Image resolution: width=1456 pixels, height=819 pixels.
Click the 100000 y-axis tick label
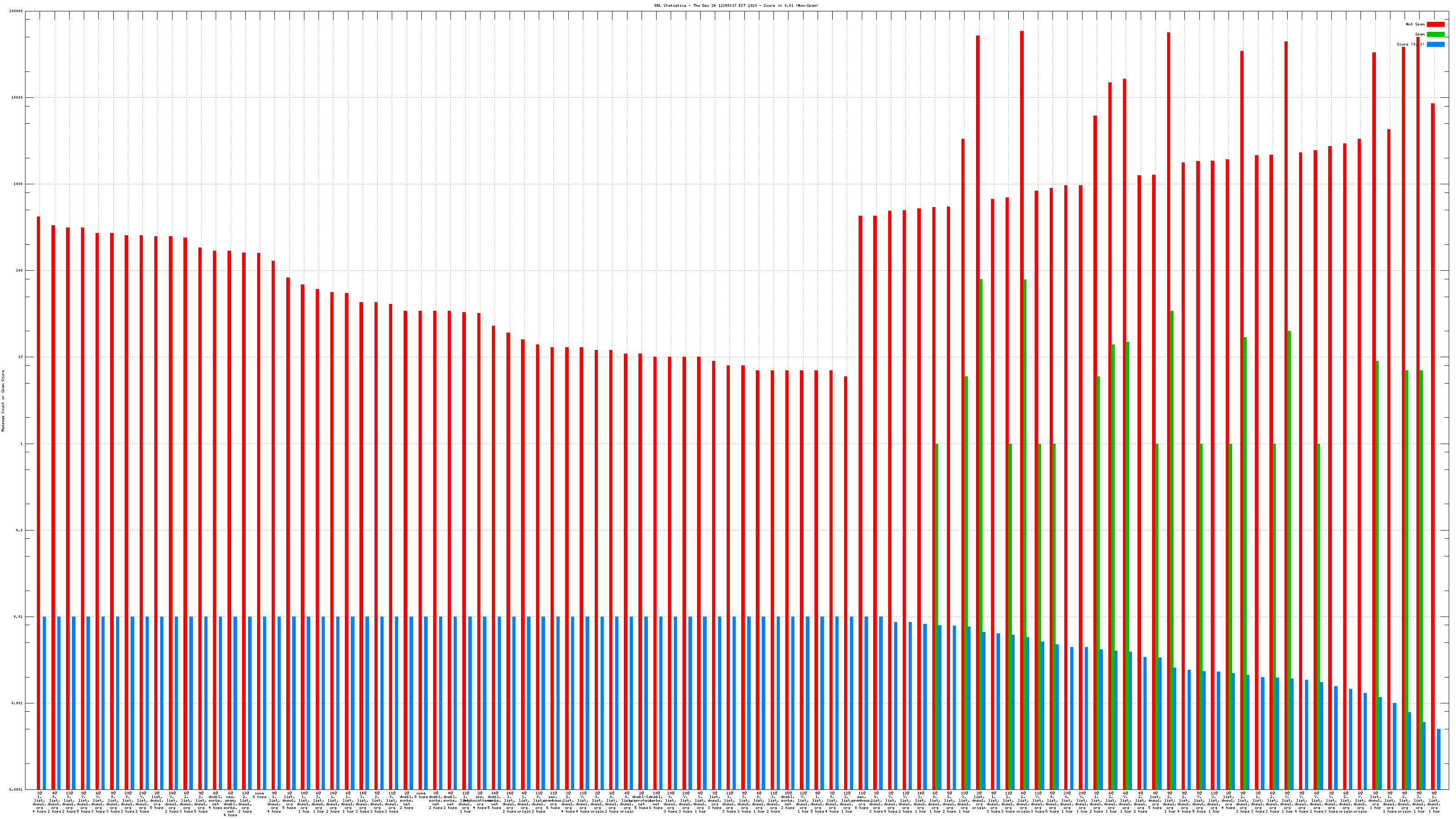(16, 11)
